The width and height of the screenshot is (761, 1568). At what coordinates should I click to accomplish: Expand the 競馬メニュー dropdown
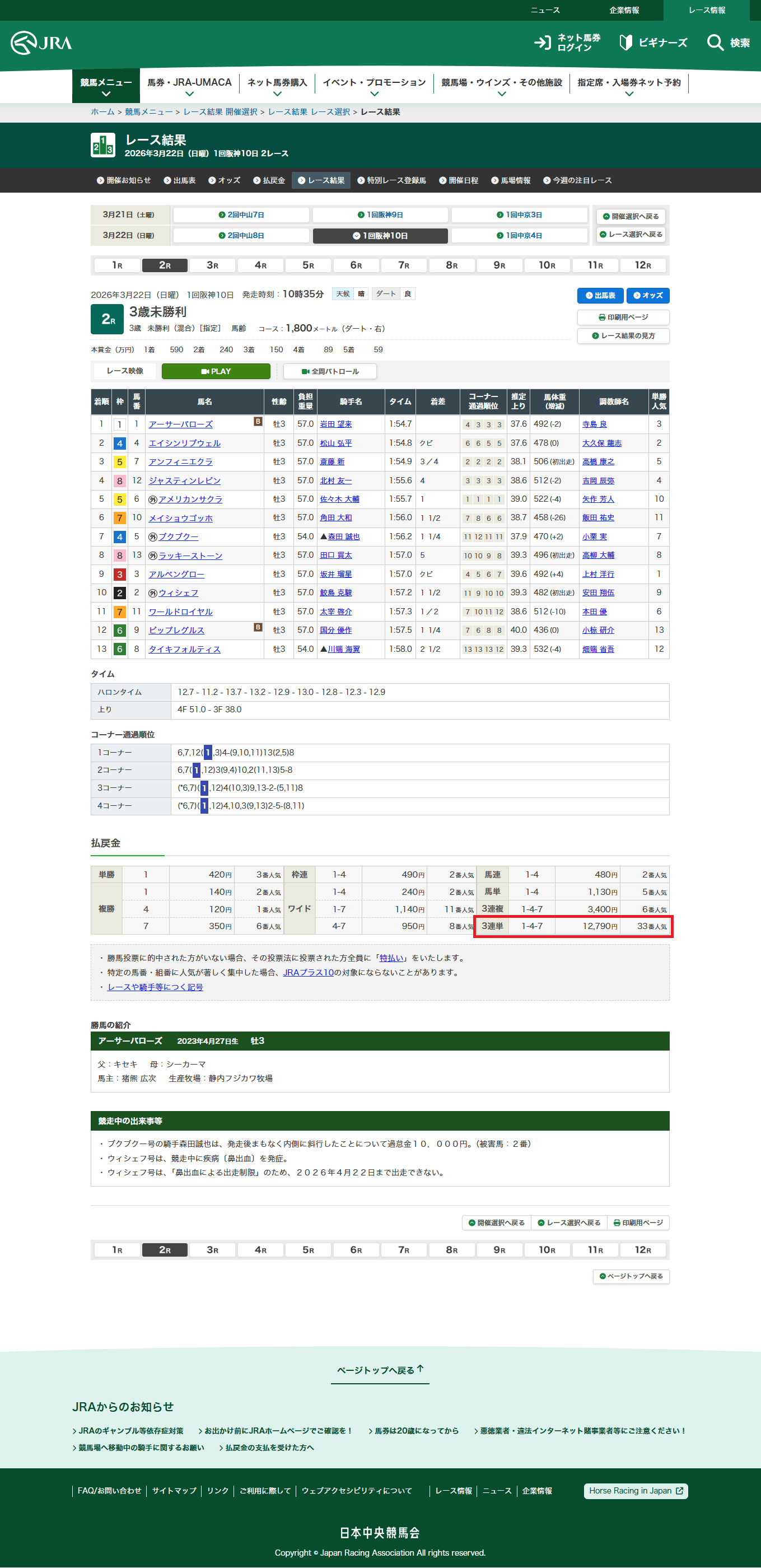click(106, 86)
